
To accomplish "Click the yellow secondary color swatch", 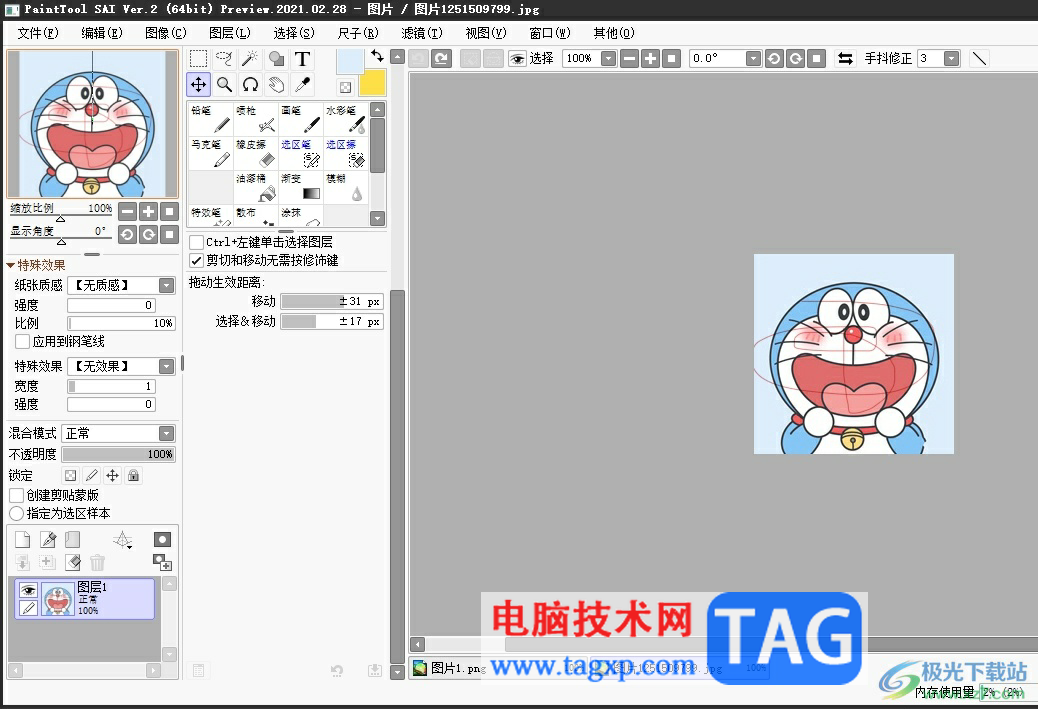I will point(372,84).
